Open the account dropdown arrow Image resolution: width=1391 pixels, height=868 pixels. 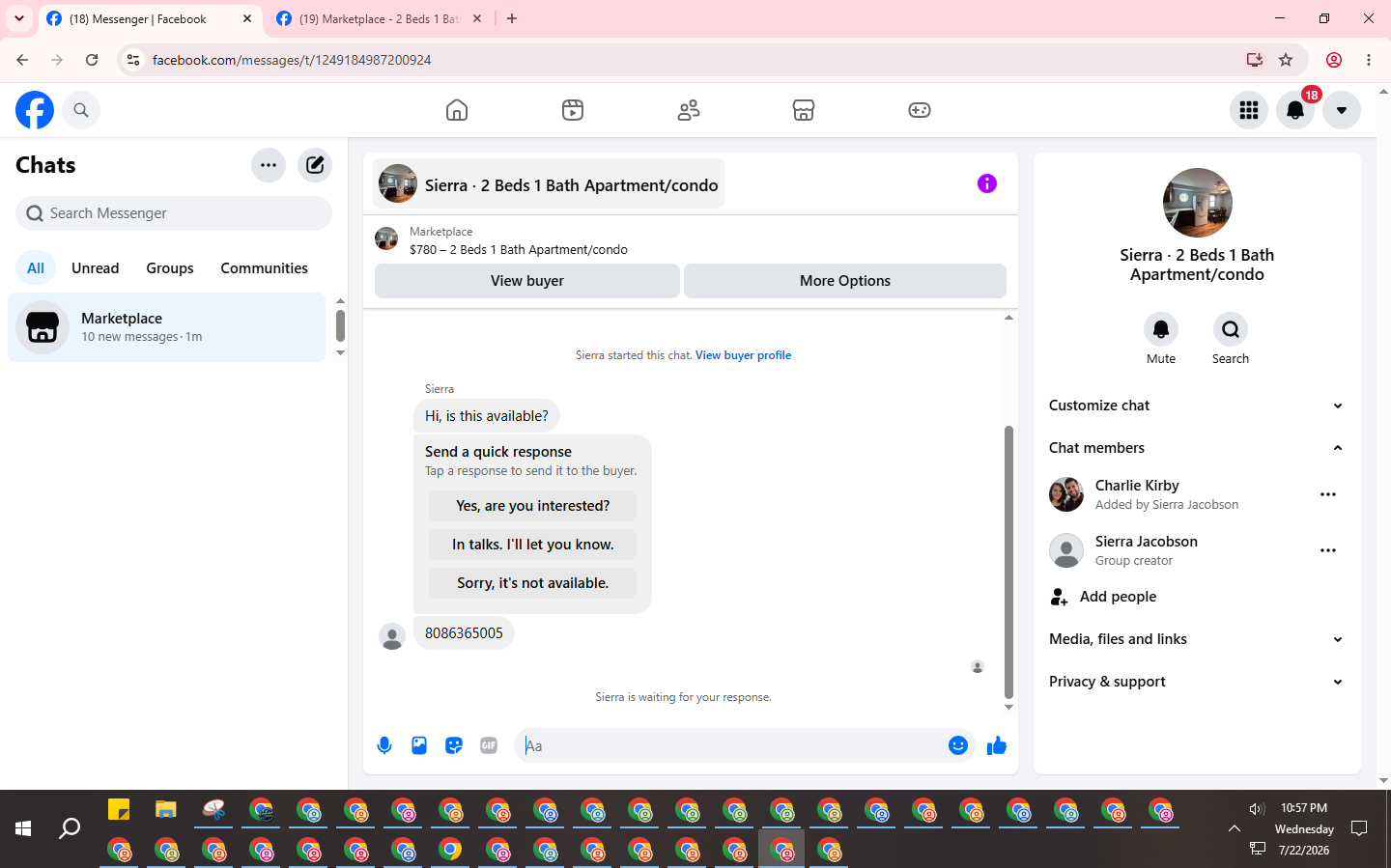(1342, 110)
